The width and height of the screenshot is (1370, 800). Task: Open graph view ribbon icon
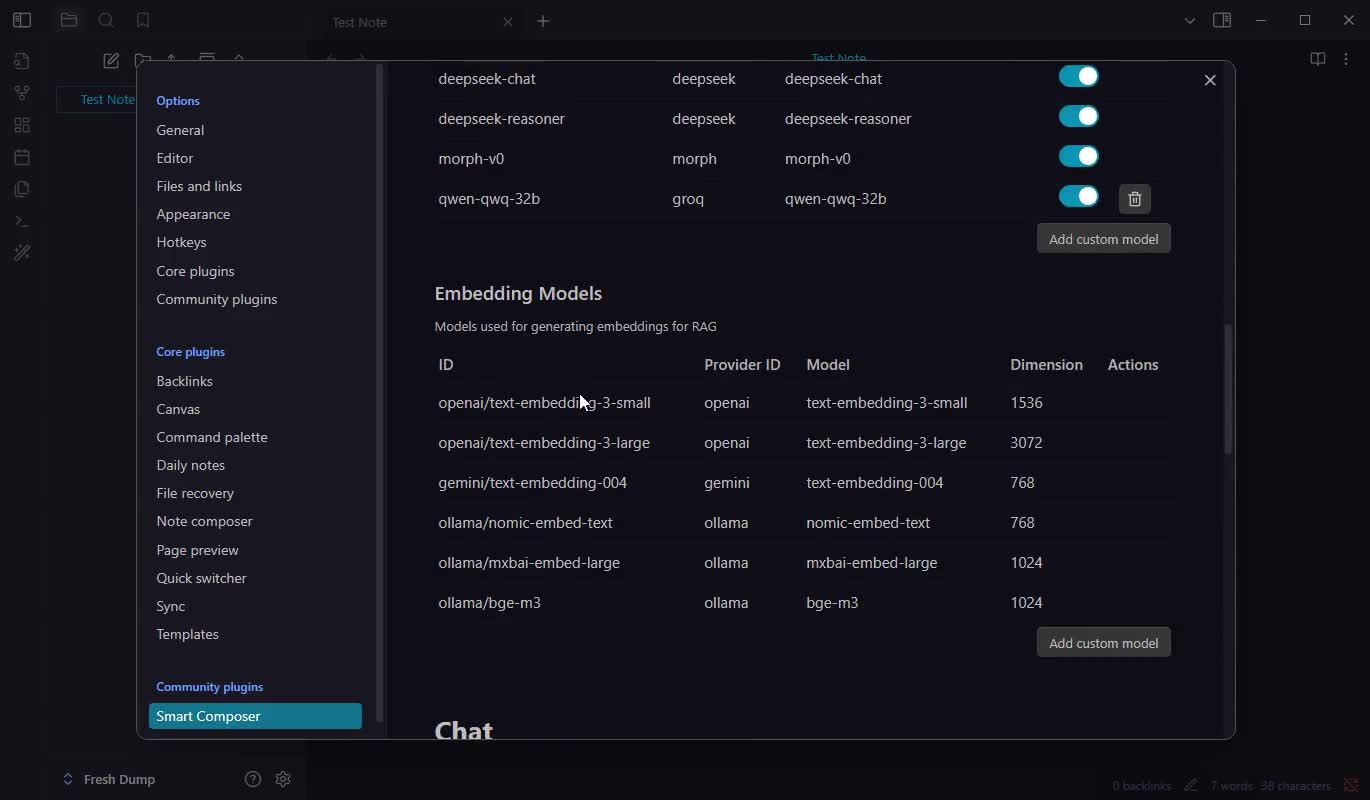(22, 93)
